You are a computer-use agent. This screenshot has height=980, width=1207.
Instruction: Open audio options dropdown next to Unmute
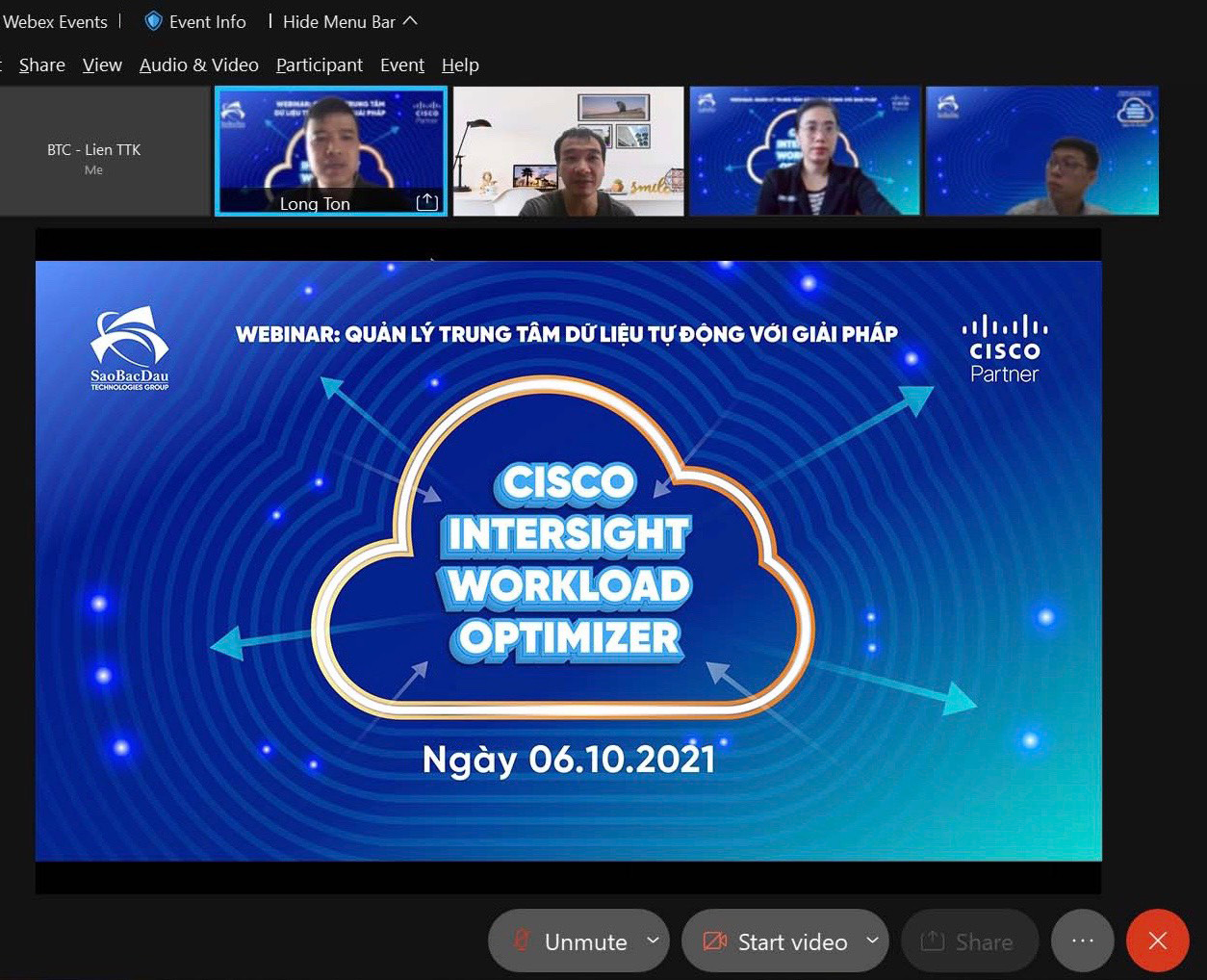coord(654,940)
